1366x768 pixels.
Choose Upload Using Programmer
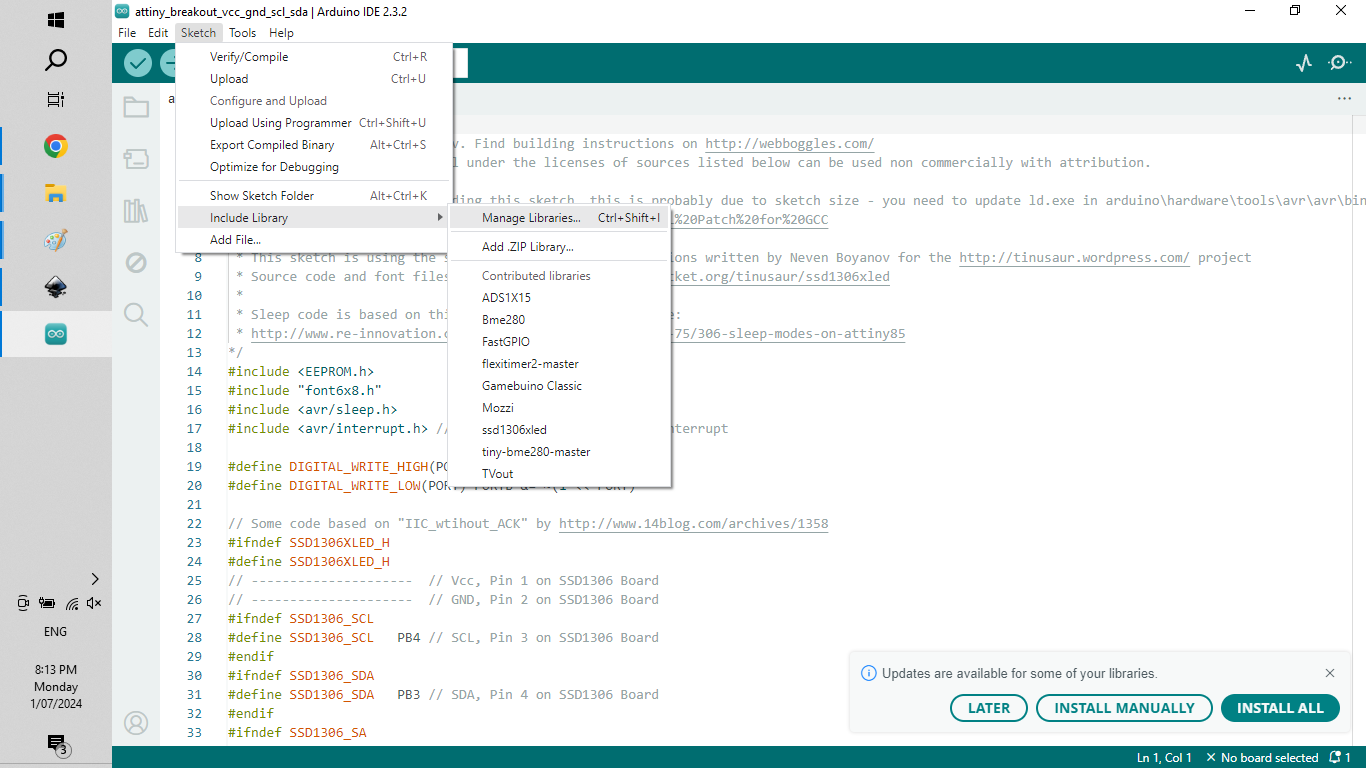(314, 123)
